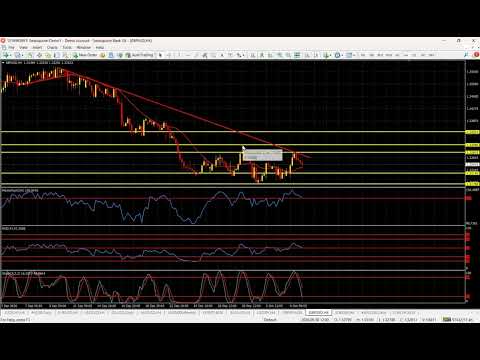This screenshot has height=360, width=480.
Task: Open the Charts menu
Action: 52,48
